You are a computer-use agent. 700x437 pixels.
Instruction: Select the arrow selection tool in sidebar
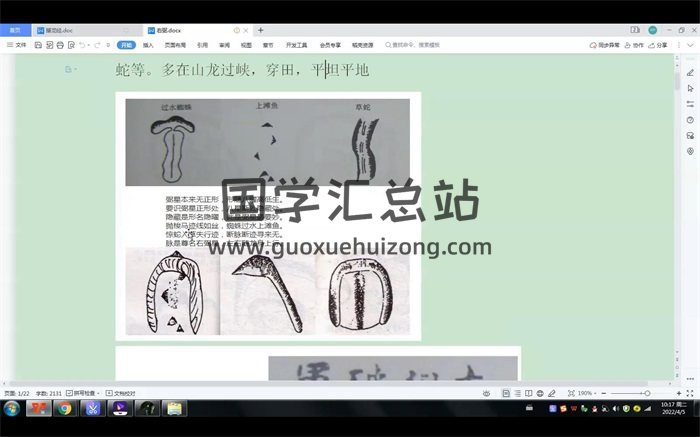click(690, 89)
